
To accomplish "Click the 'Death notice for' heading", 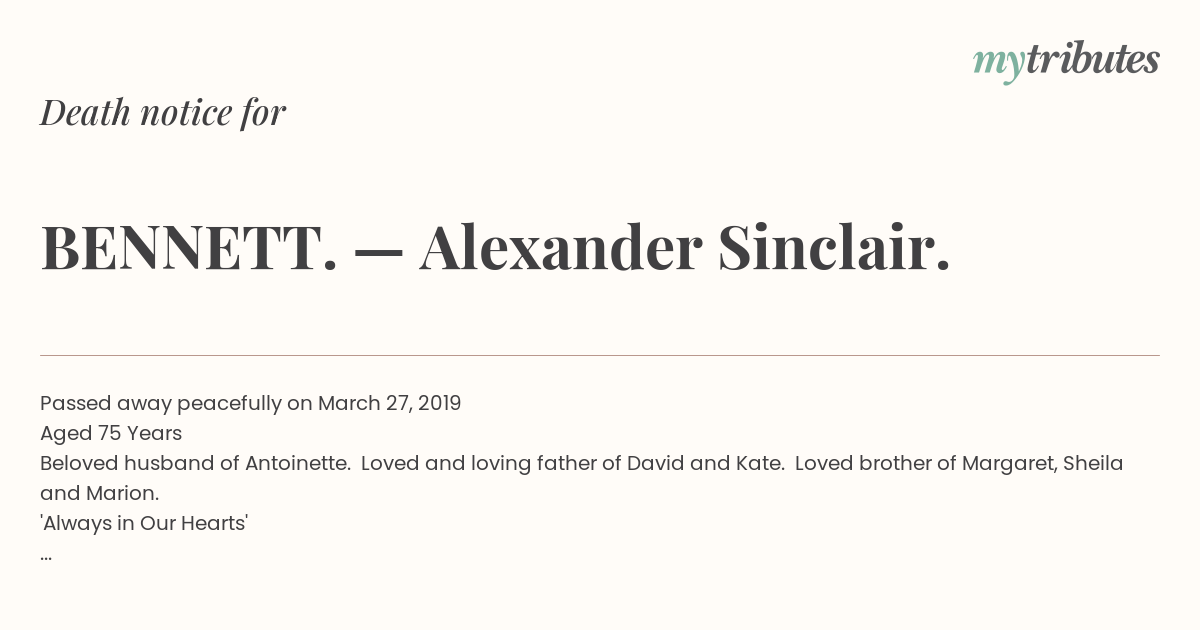I will click(163, 113).
